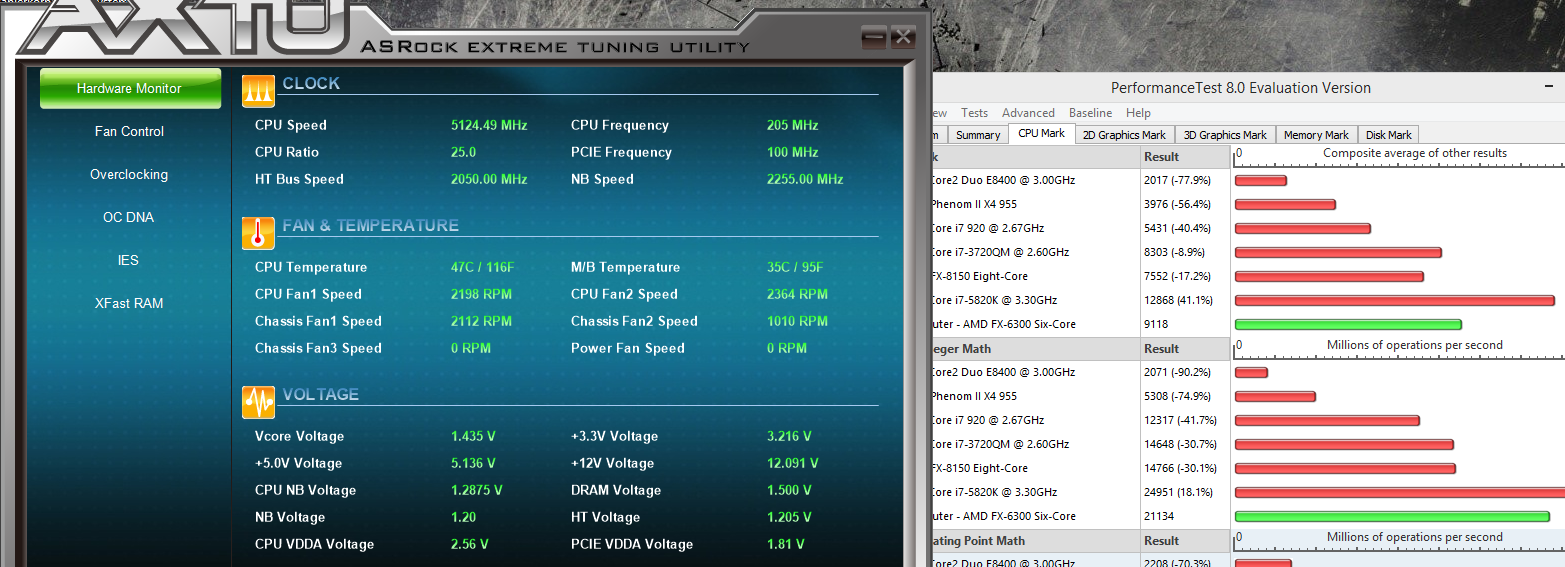This screenshot has width=1565, height=567.
Task: Click the Core2 Duo result 2017 (-77.9%)
Action: pyautogui.click(x=1178, y=180)
